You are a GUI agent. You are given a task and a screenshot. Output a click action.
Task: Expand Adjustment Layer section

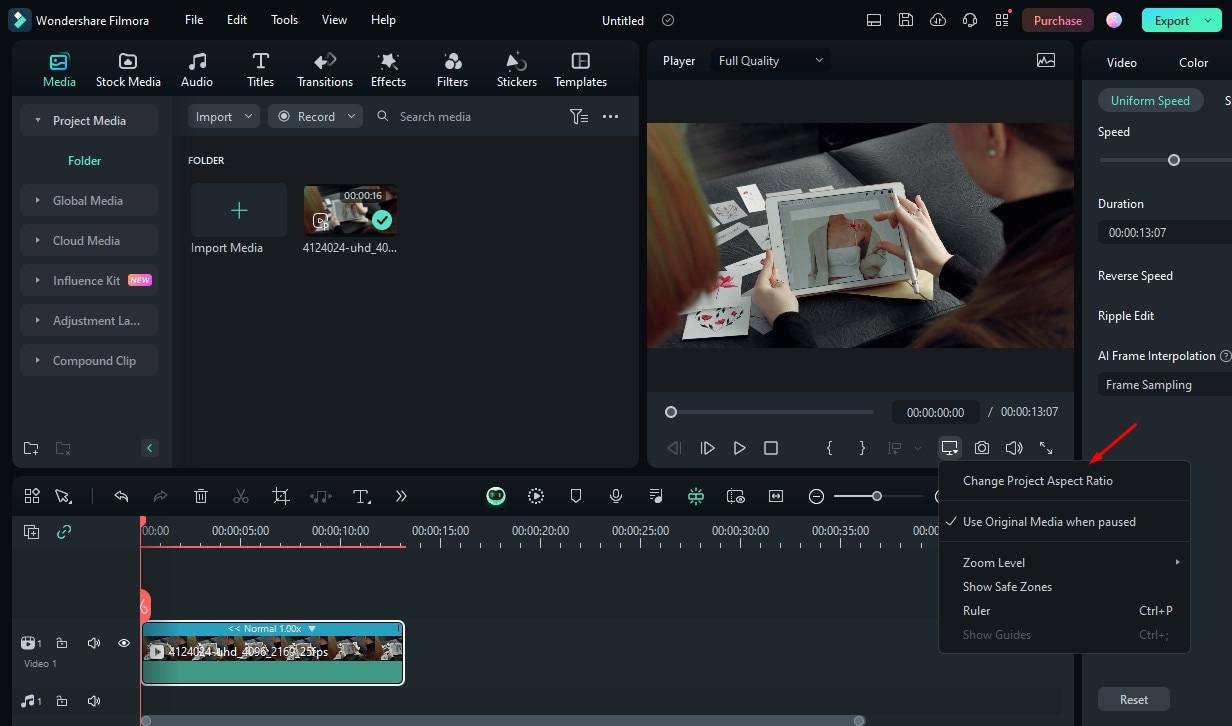click(x=39, y=321)
